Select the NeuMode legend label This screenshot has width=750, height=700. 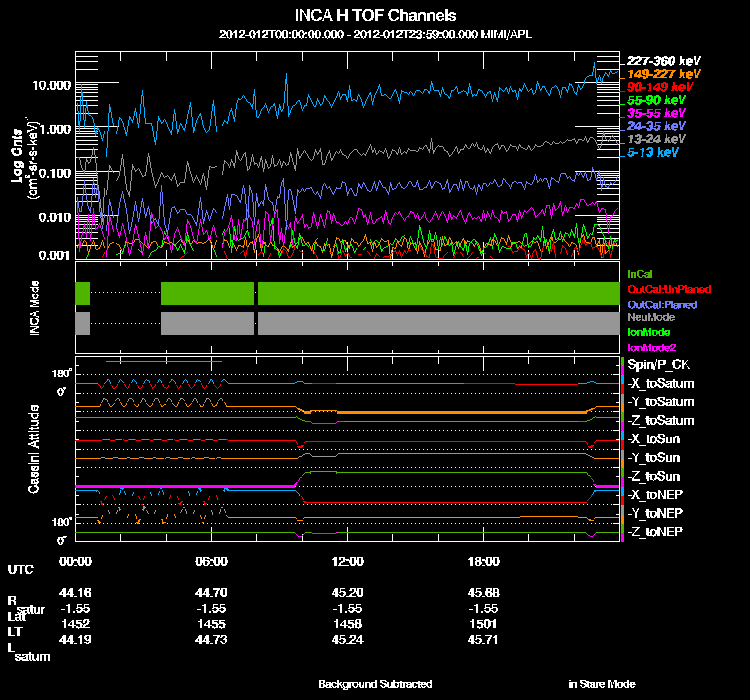click(x=649, y=318)
